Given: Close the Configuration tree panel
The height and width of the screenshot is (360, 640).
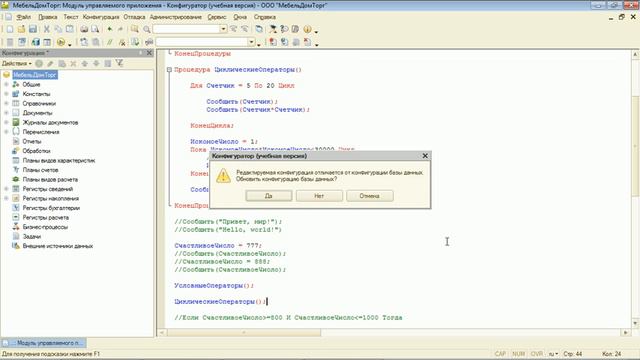Looking at the screenshot, I should 149,53.
